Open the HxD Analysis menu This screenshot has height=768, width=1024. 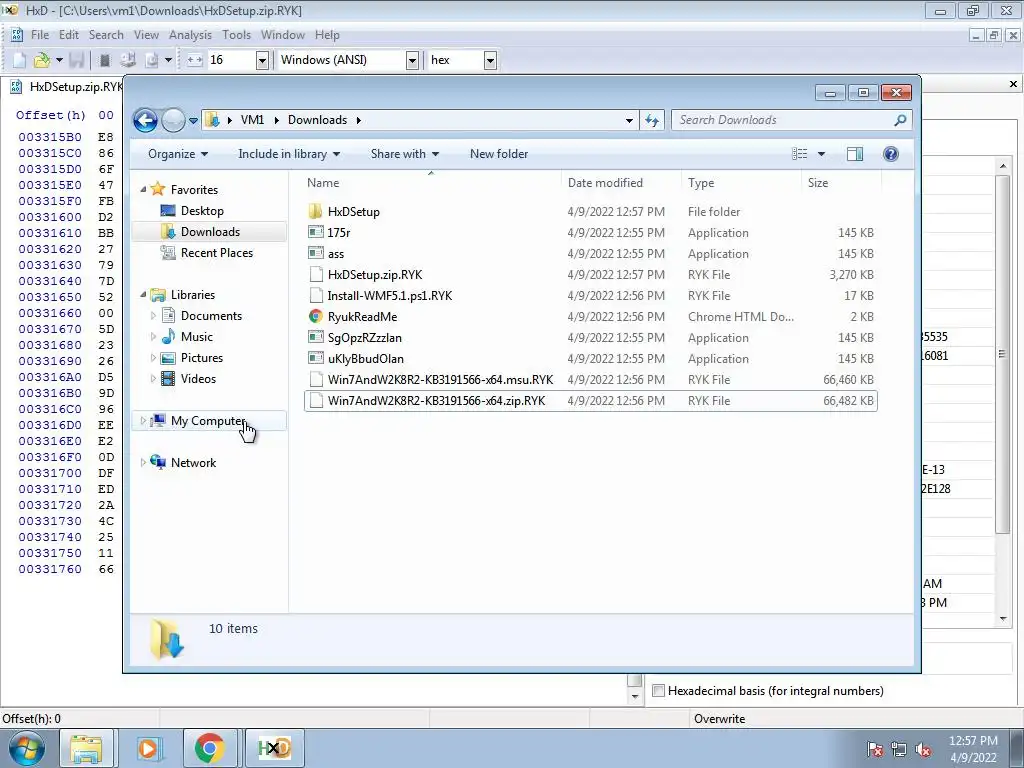pos(190,35)
